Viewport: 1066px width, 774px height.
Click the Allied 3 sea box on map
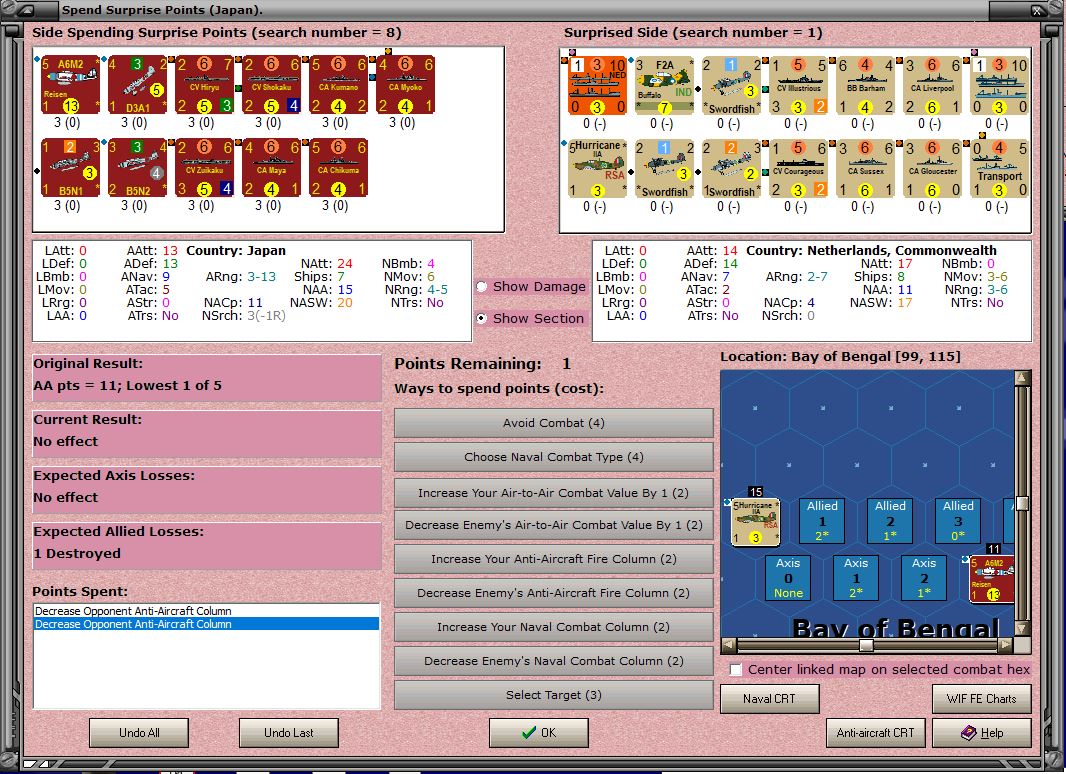coord(958,520)
